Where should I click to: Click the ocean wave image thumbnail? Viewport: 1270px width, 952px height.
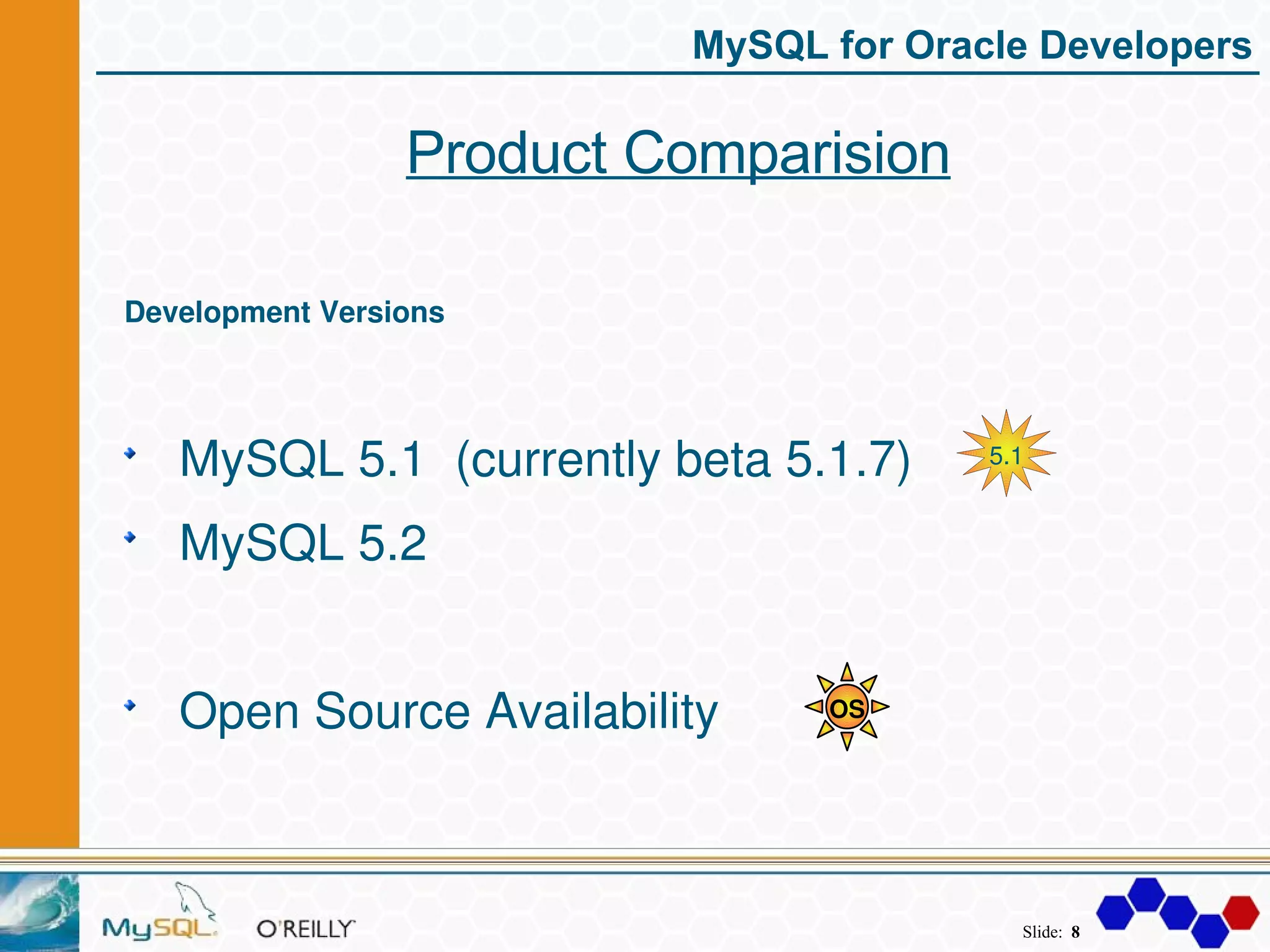tap(40, 912)
